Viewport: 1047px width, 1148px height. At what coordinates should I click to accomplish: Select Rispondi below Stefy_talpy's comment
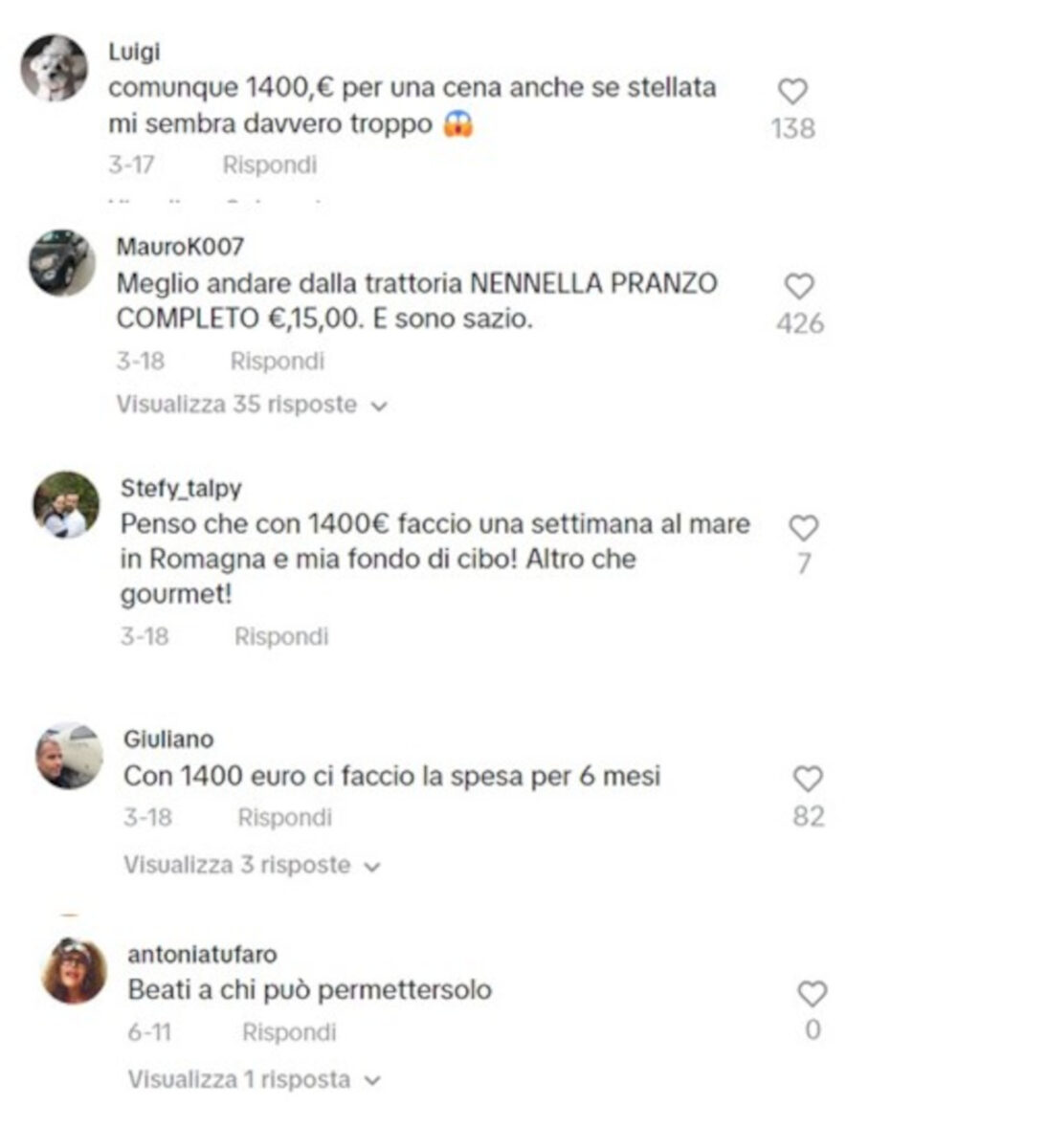281,637
